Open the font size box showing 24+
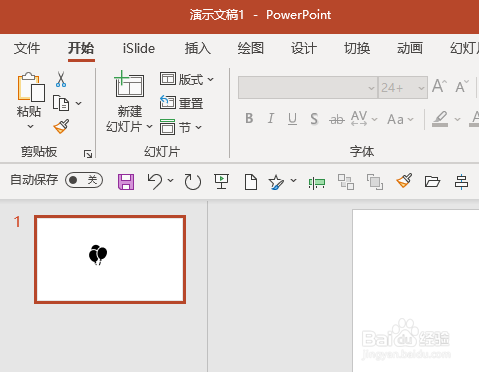Screen dimensions: 479x372 [403, 88]
